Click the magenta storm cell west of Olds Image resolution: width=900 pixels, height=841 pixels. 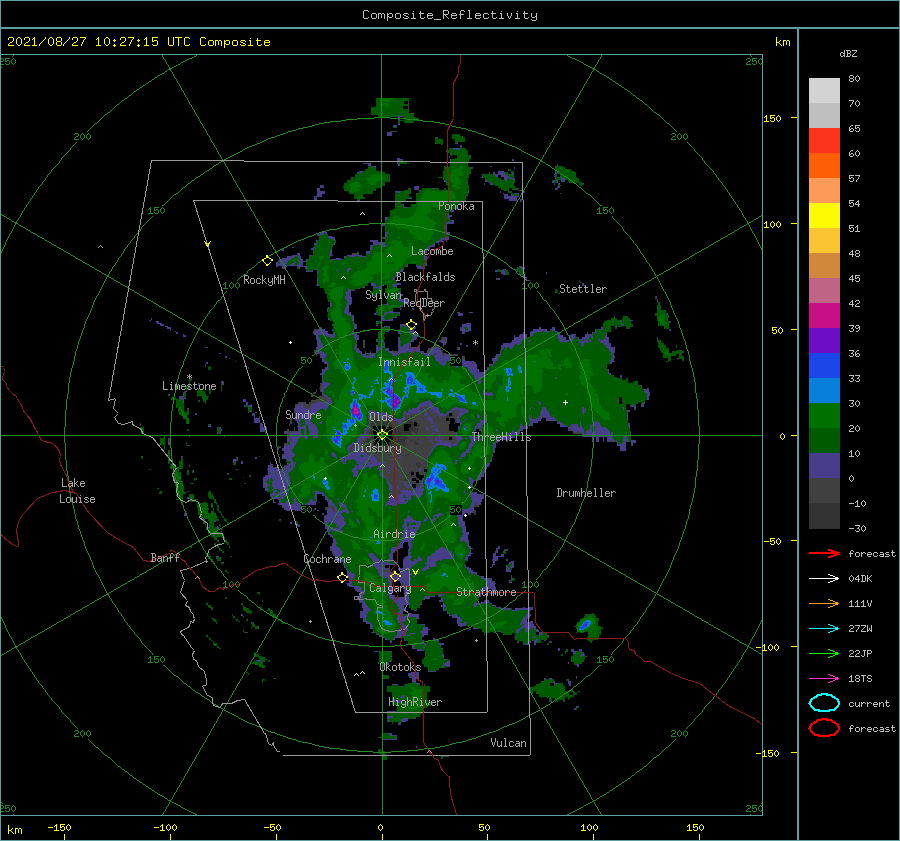pos(355,410)
